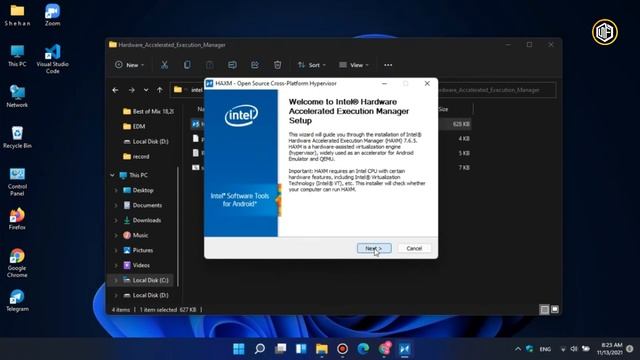
Task: Expand Pictures tree node
Action: tap(116, 250)
